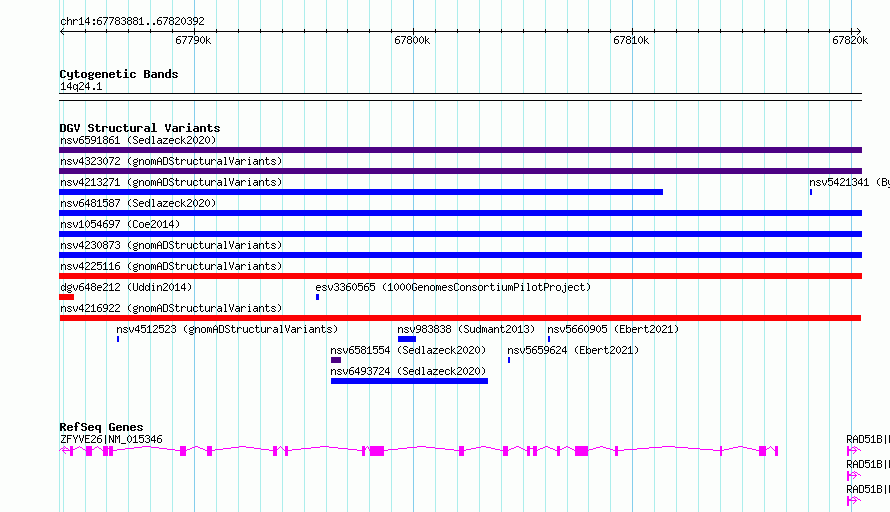Screen dimensions: 890x512
Task: Click the 67800k ruler tick label
Action: (412, 40)
